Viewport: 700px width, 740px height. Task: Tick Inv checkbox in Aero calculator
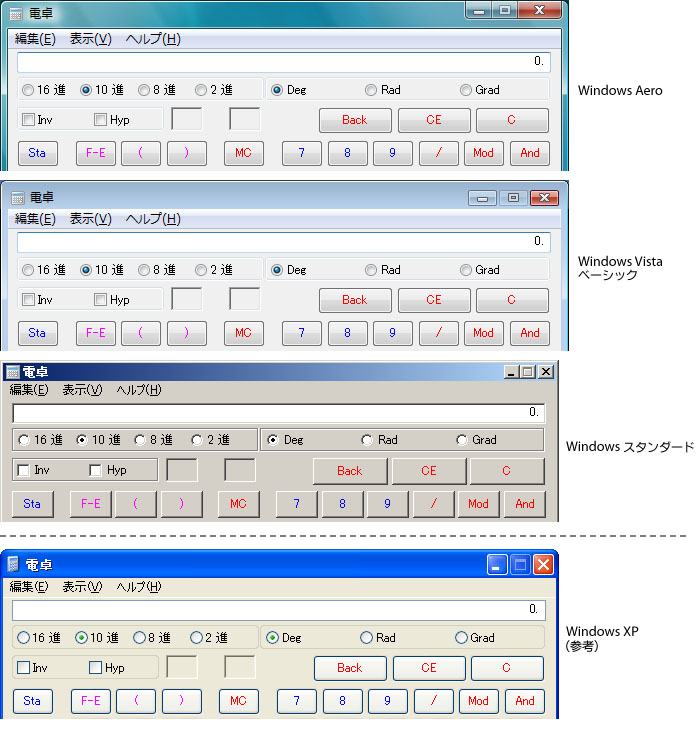pyautogui.click(x=28, y=120)
